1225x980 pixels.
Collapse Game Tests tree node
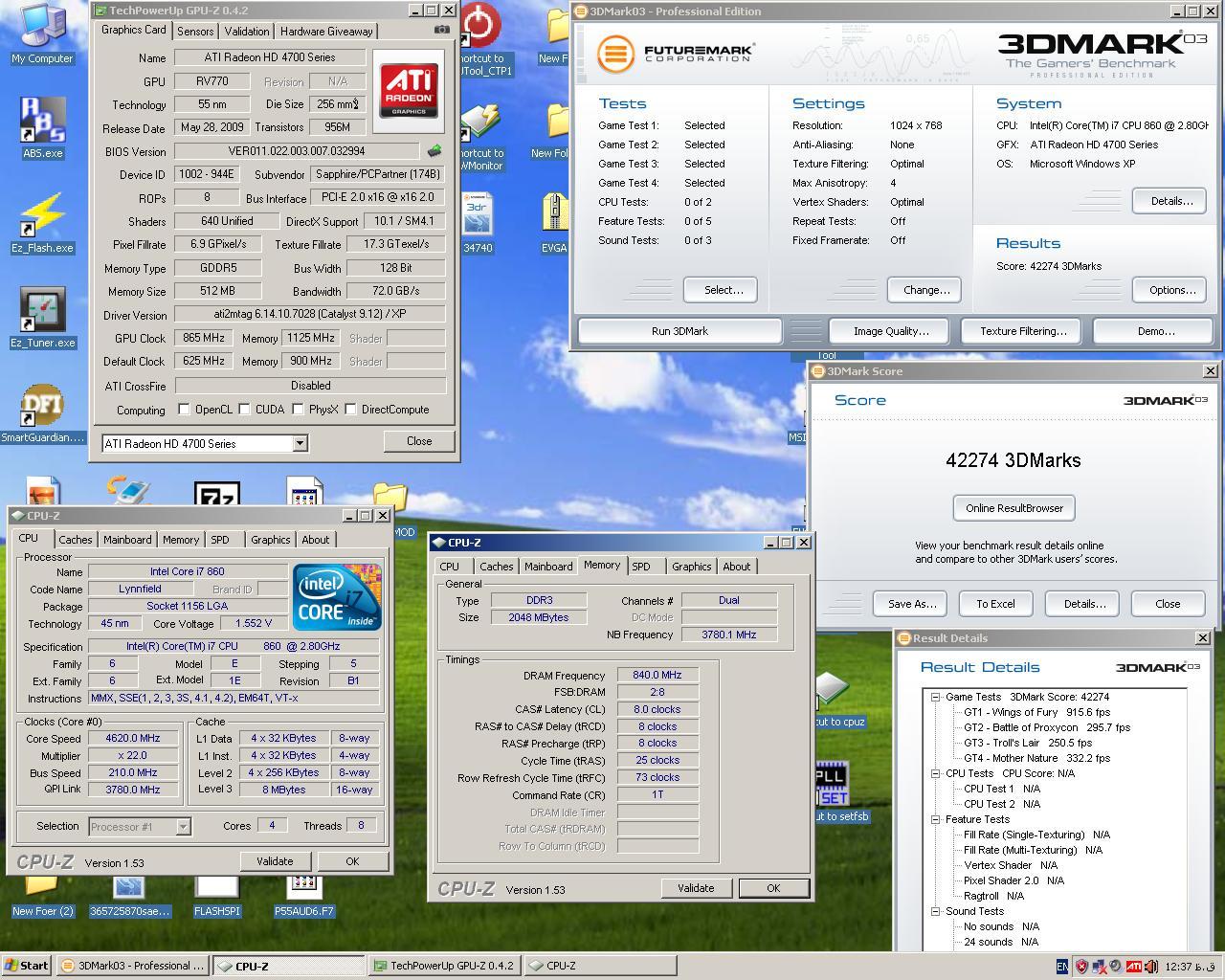tap(935, 697)
